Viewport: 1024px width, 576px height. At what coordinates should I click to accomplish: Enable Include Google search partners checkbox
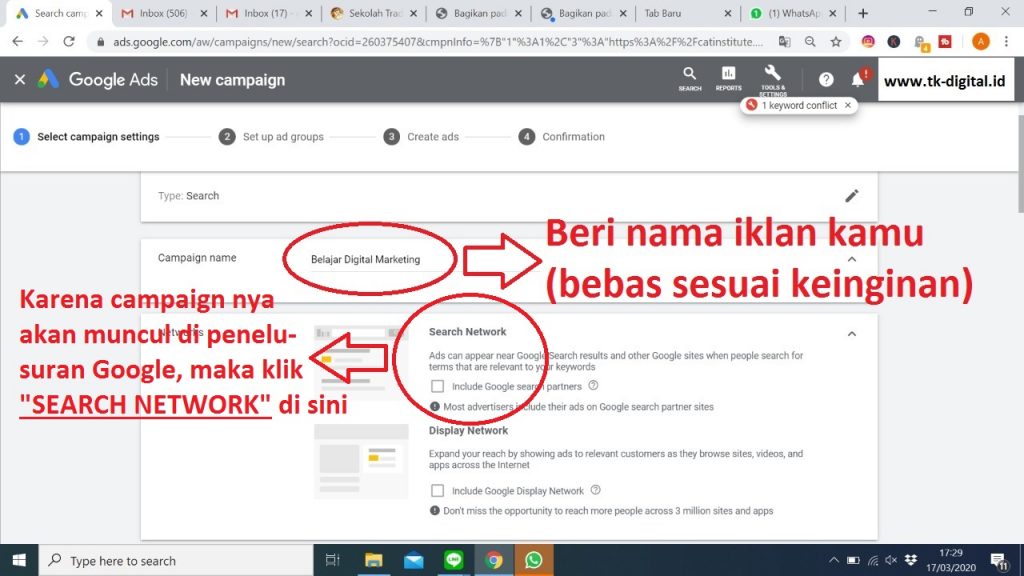tap(437, 386)
